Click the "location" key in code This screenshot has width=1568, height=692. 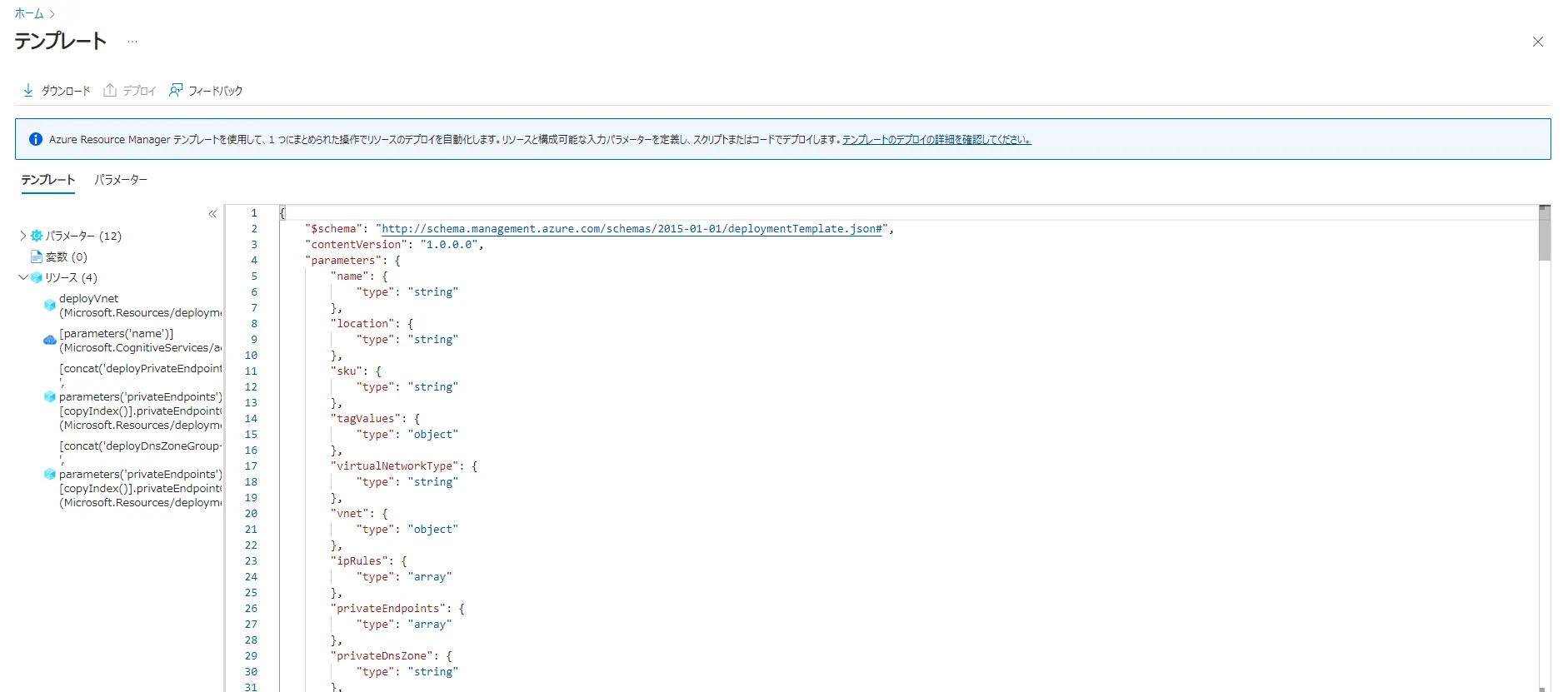pyautogui.click(x=362, y=323)
